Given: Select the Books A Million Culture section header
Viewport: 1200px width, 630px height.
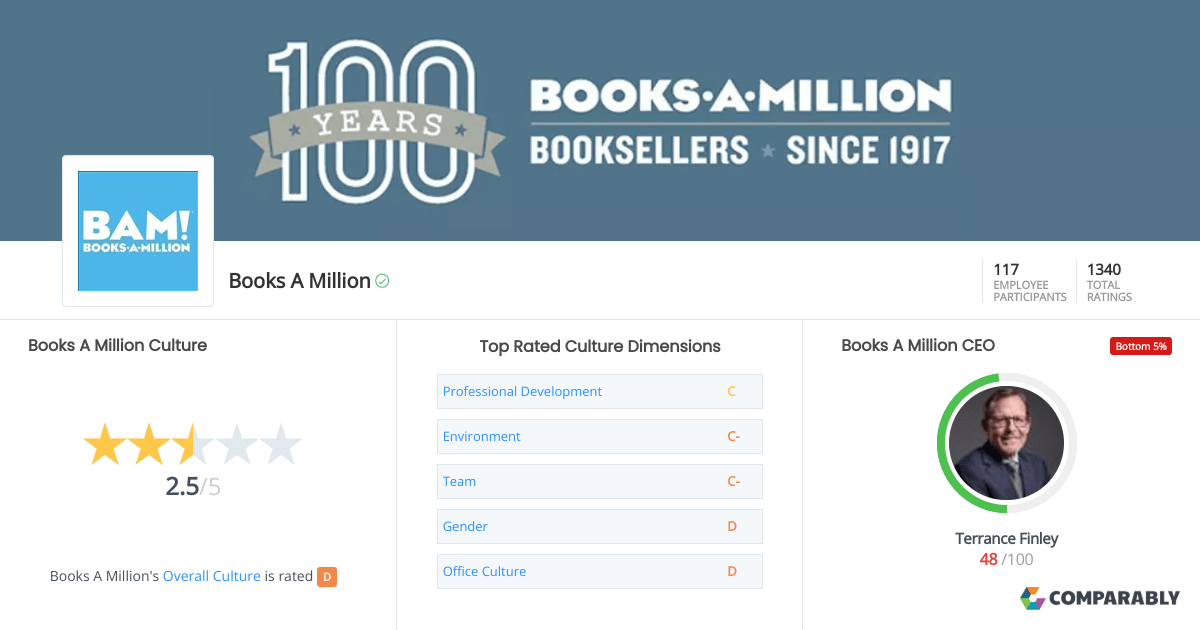Looking at the screenshot, I should click(117, 345).
